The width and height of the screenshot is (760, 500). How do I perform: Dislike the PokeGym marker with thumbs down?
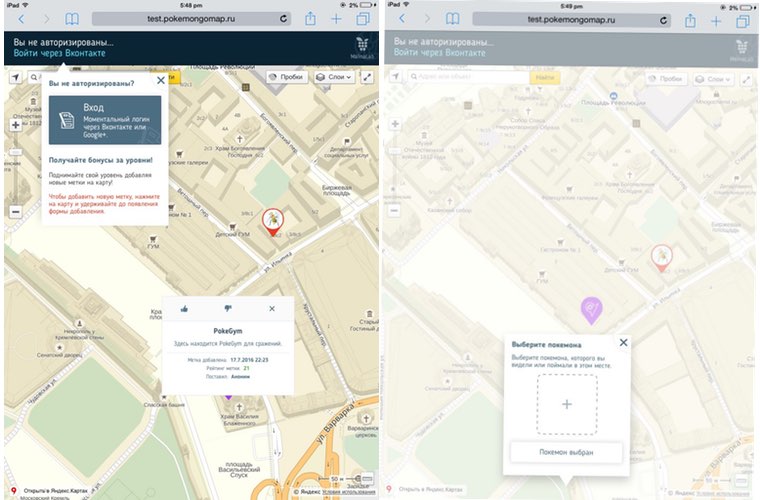point(228,309)
